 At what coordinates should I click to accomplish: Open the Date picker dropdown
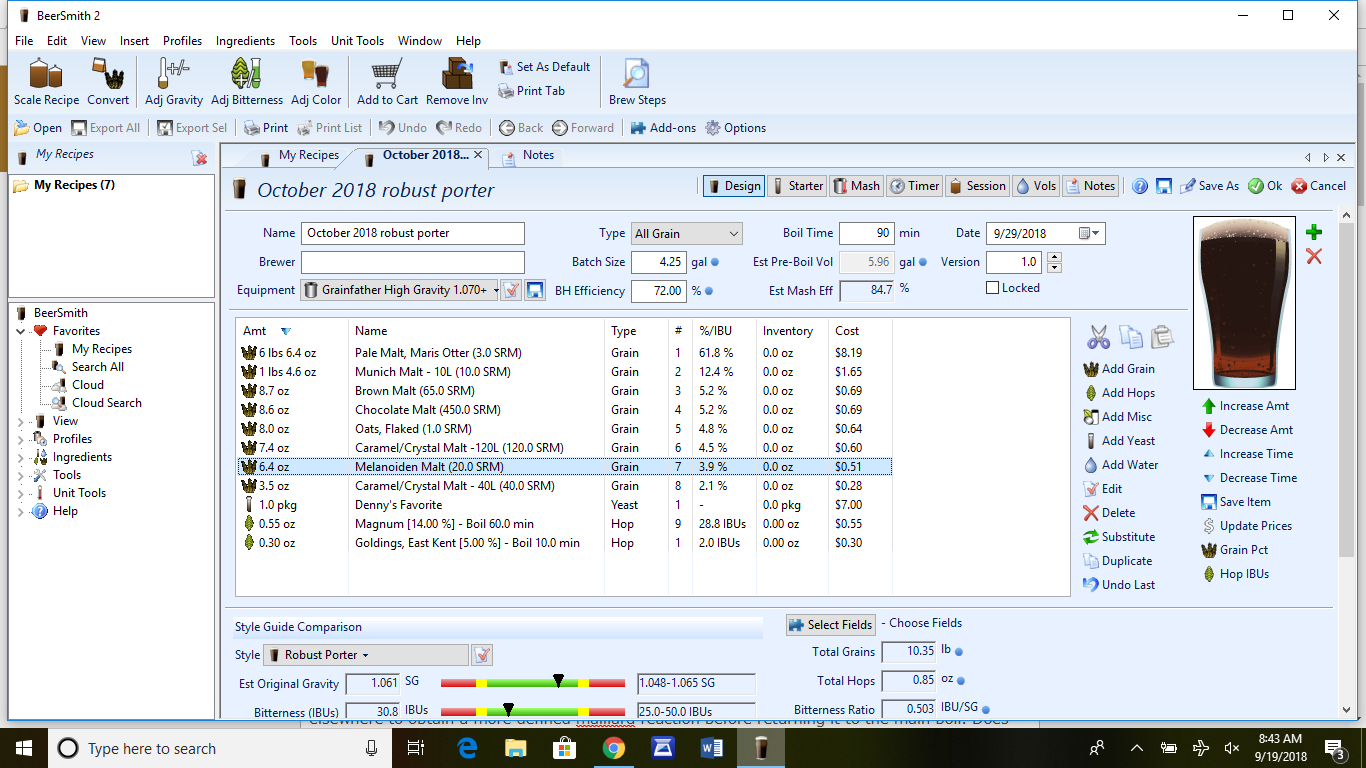click(1091, 233)
